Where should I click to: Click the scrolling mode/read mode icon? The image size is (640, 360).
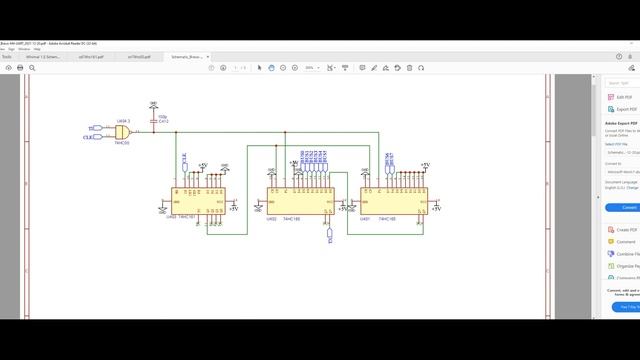pos(345,68)
